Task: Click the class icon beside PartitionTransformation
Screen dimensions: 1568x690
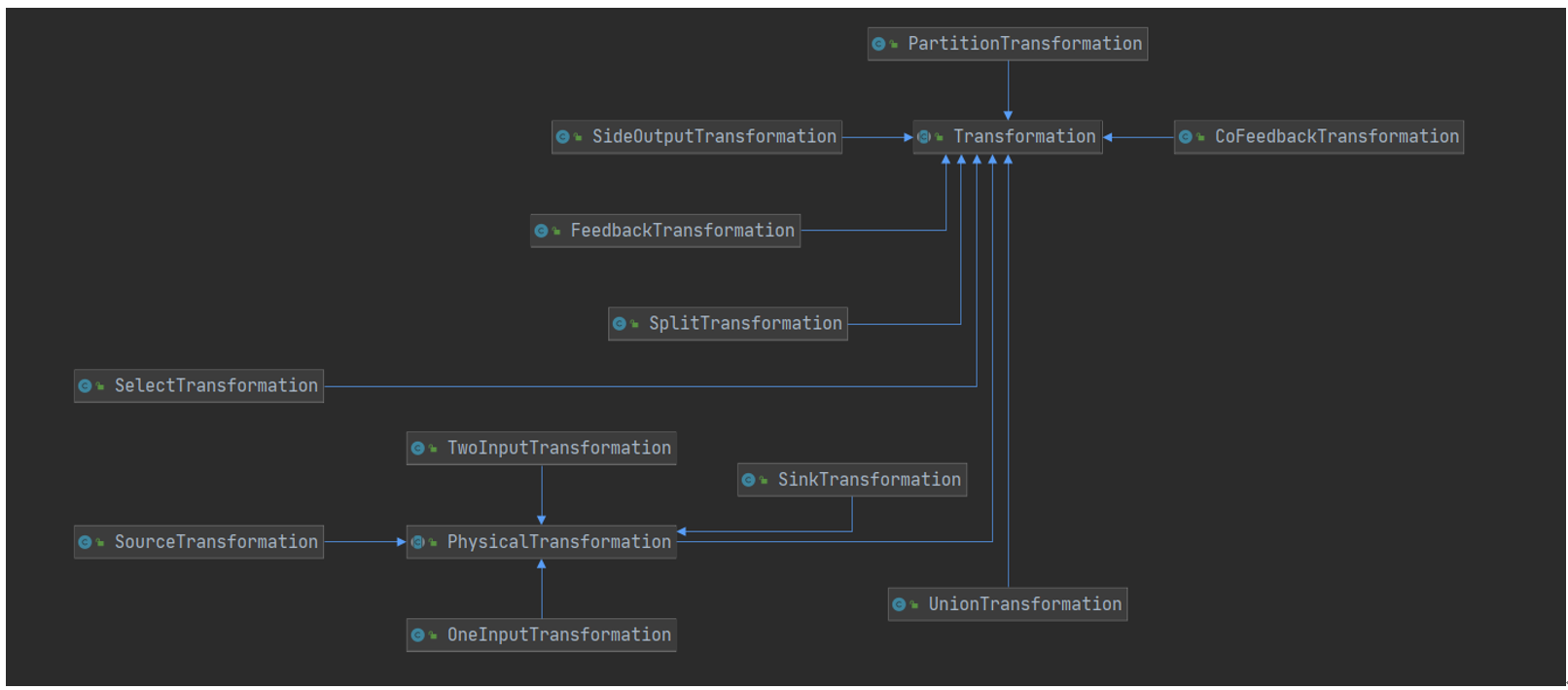Action: [879, 44]
